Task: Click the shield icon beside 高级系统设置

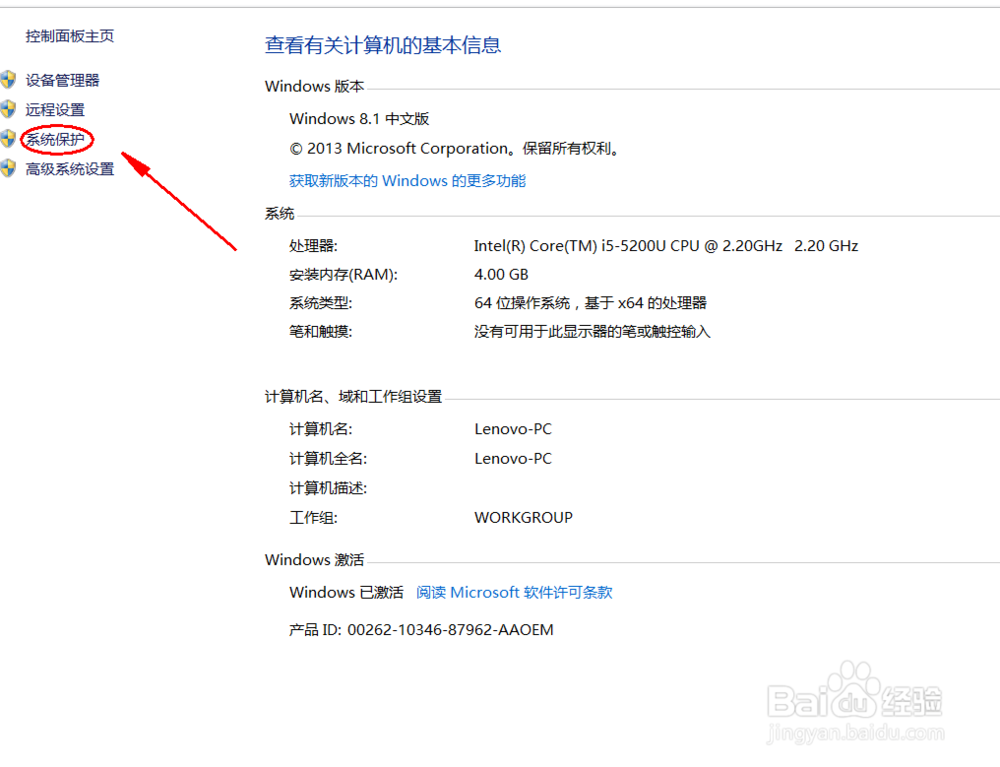Action: tap(10, 169)
